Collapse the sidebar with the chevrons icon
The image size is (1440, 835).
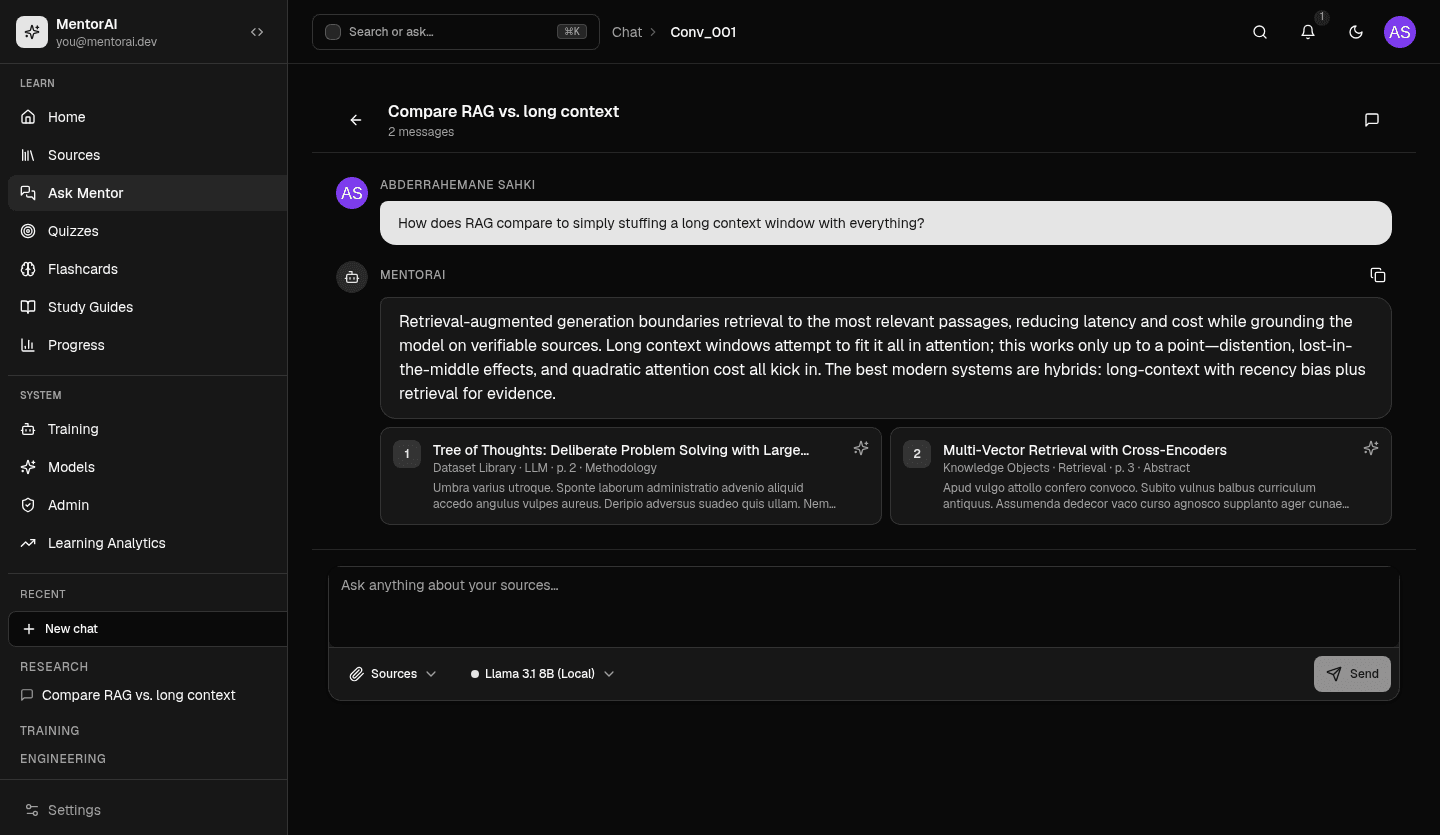pyautogui.click(x=257, y=32)
